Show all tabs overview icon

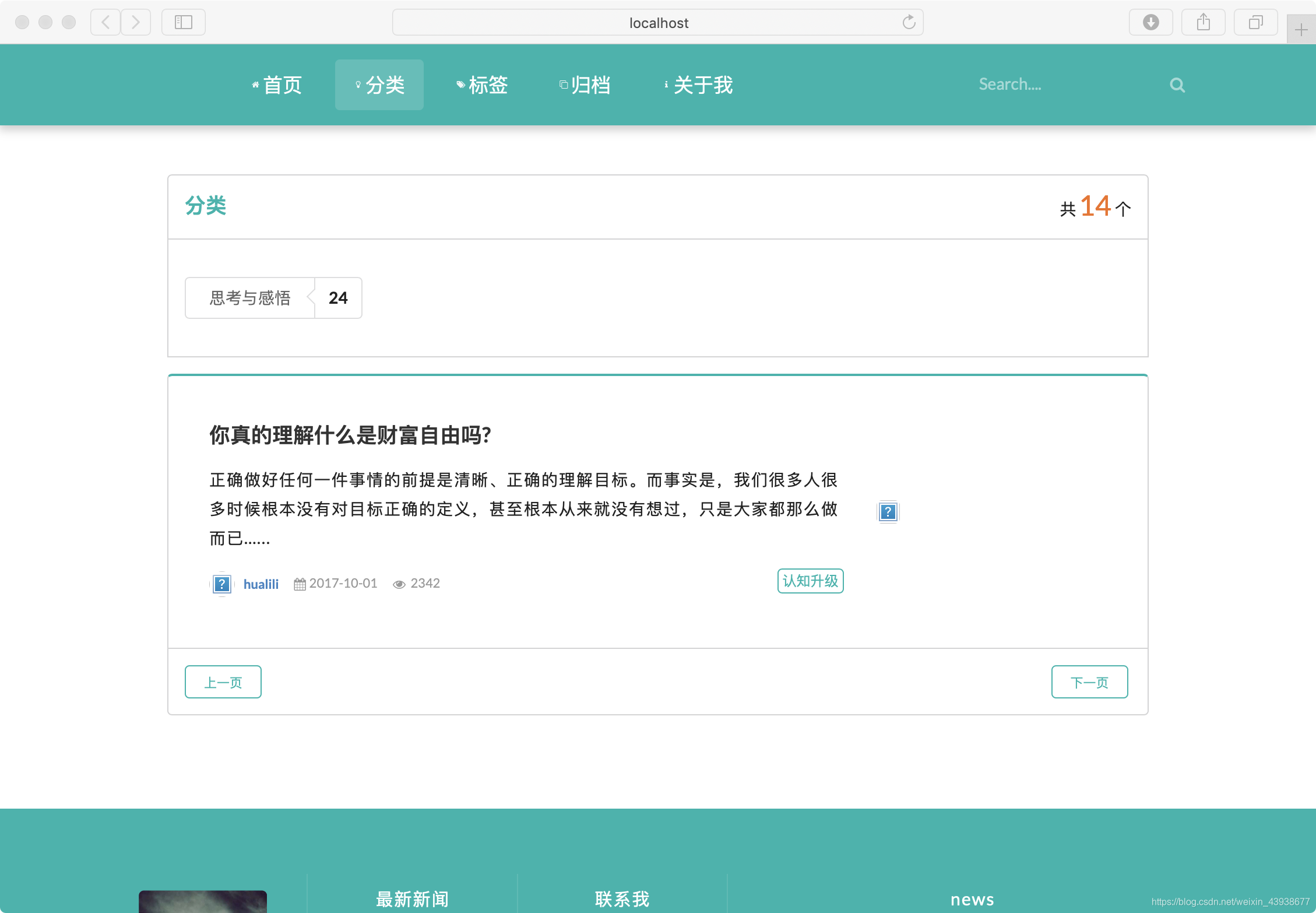point(1255,22)
